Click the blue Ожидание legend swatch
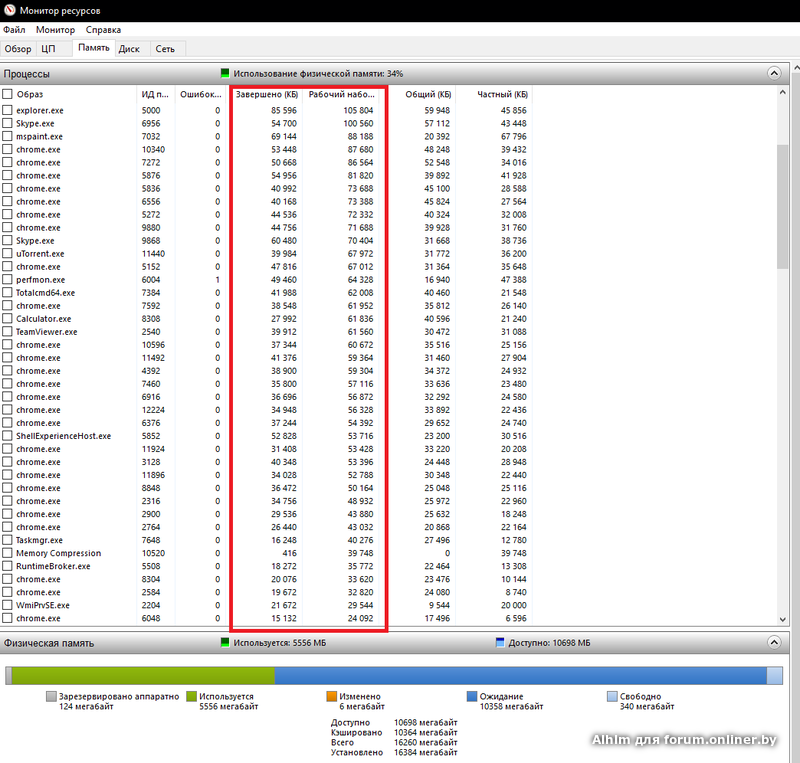800x763 pixels. tap(472, 696)
